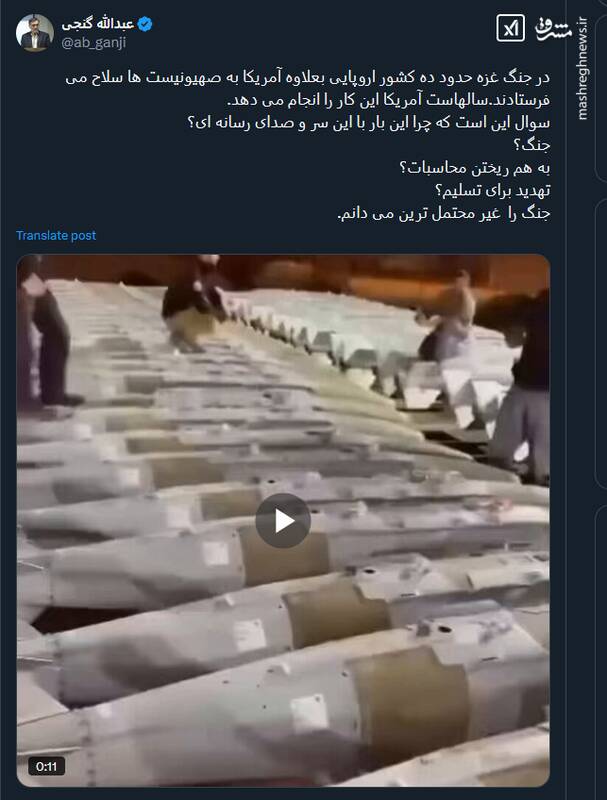
Task: Click the last tweet line ending می دانم
Action: (444, 213)
